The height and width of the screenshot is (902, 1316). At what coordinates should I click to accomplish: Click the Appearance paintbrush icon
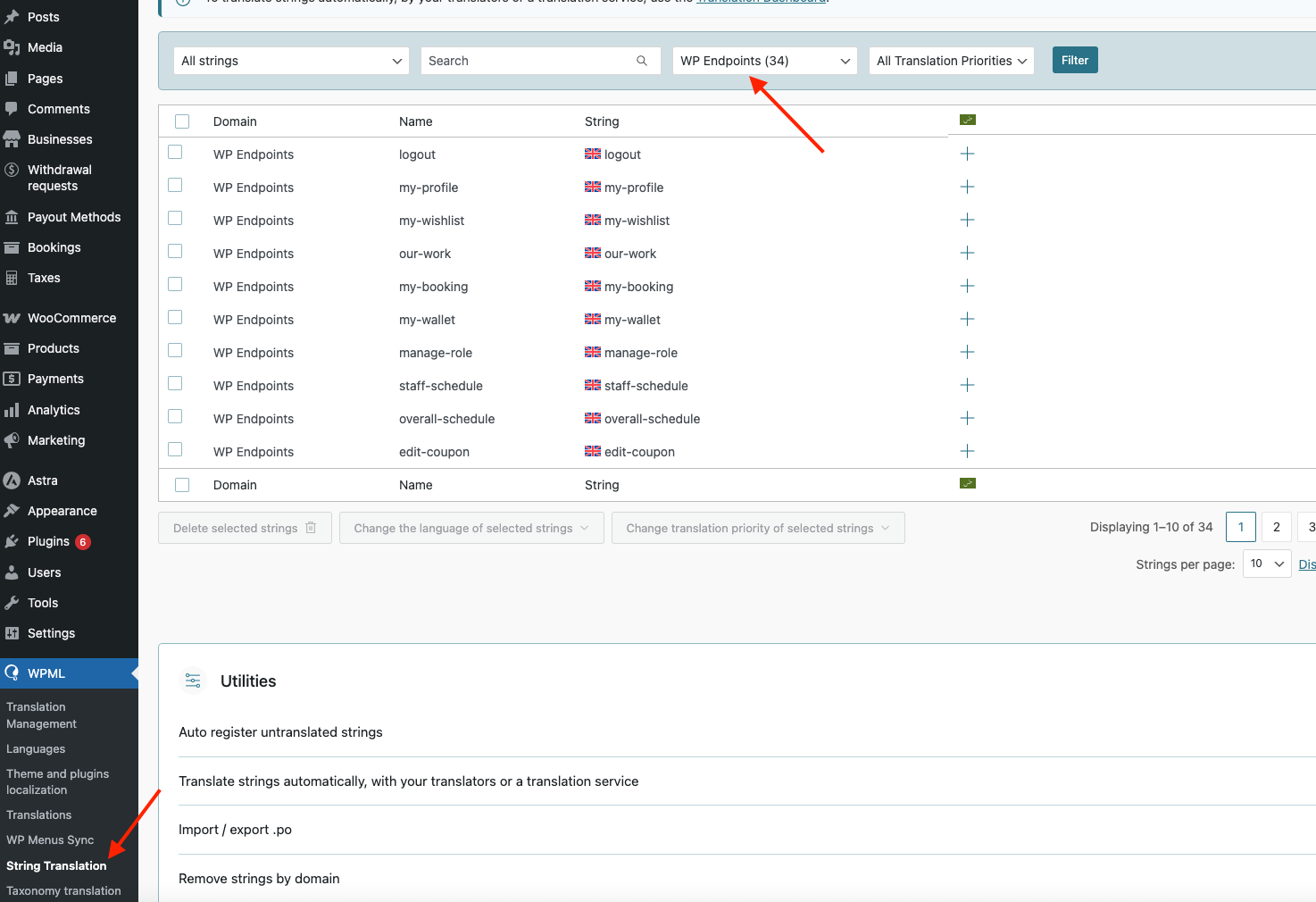[x=12, y=511]
